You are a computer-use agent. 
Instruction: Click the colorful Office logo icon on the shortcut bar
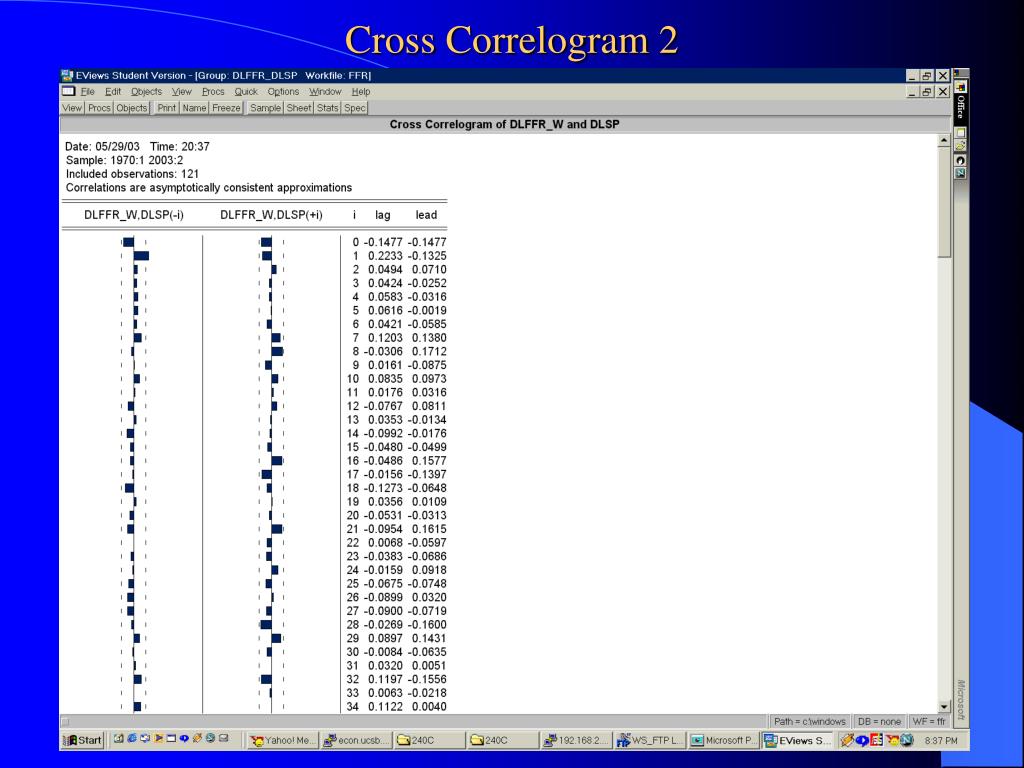[961, 86]
